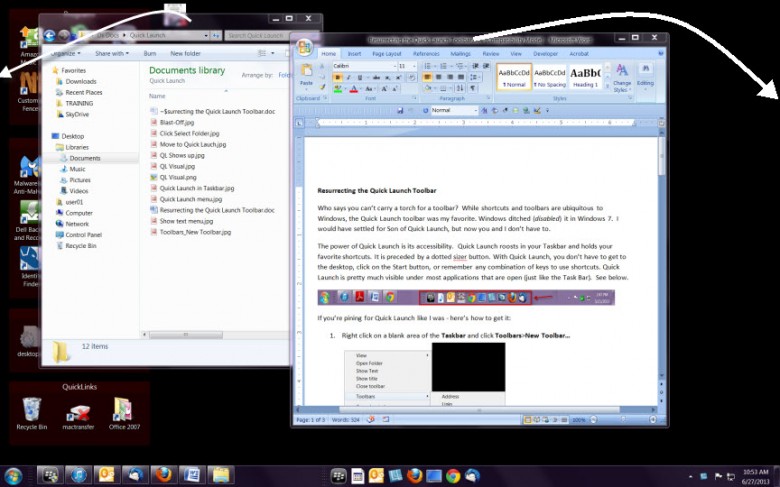The width and height of the screenshot is (780, 487).
Task: Open the mactransfer desktop shortcut
Action: point(78,416)
